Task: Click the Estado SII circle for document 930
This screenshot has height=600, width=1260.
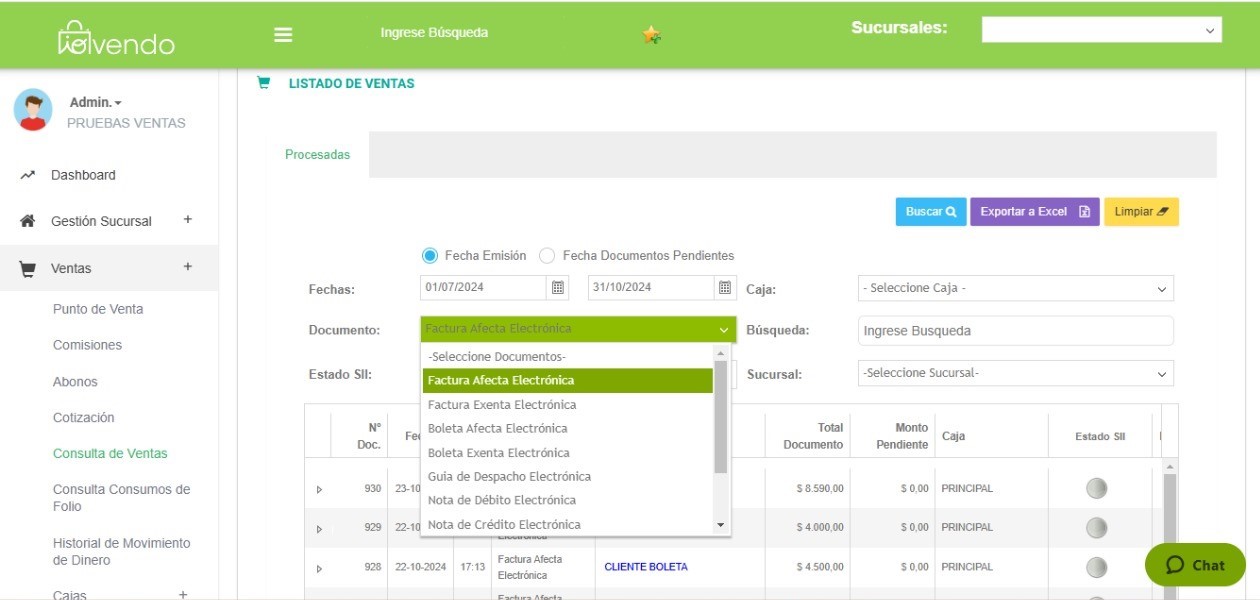Action: [1096, 489]
